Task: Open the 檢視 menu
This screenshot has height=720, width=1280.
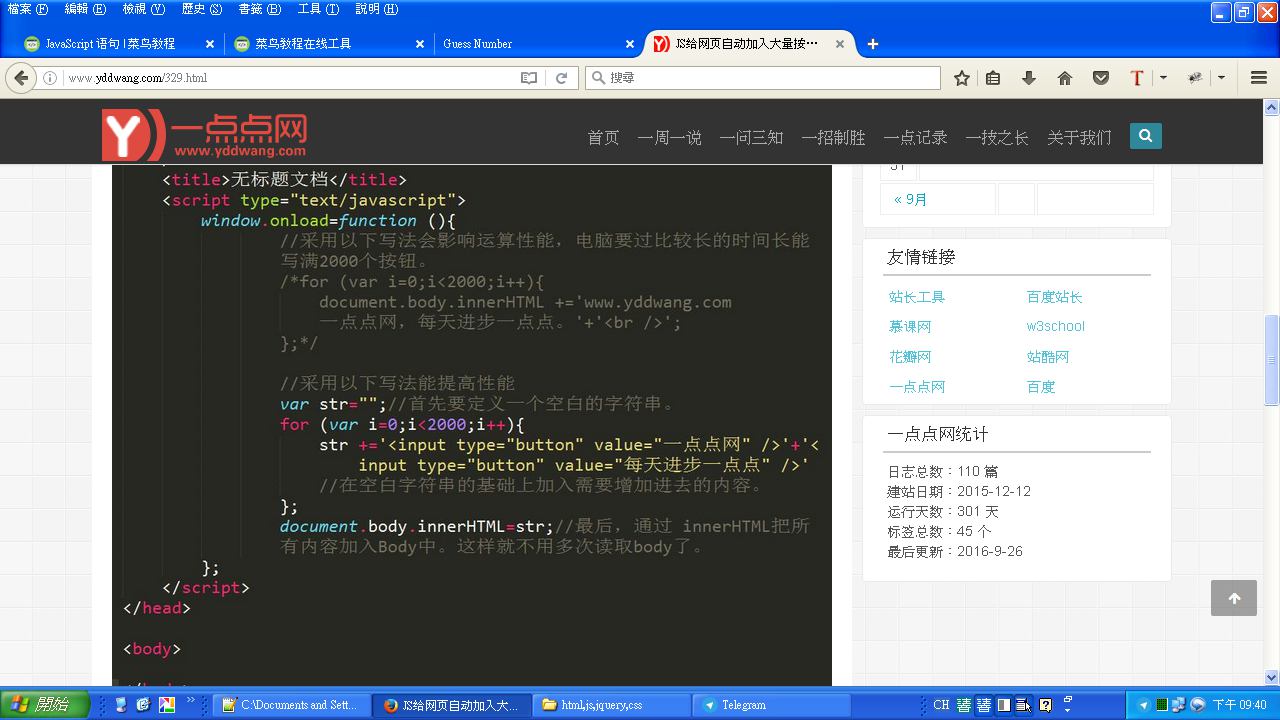Action: pos(144,9)
